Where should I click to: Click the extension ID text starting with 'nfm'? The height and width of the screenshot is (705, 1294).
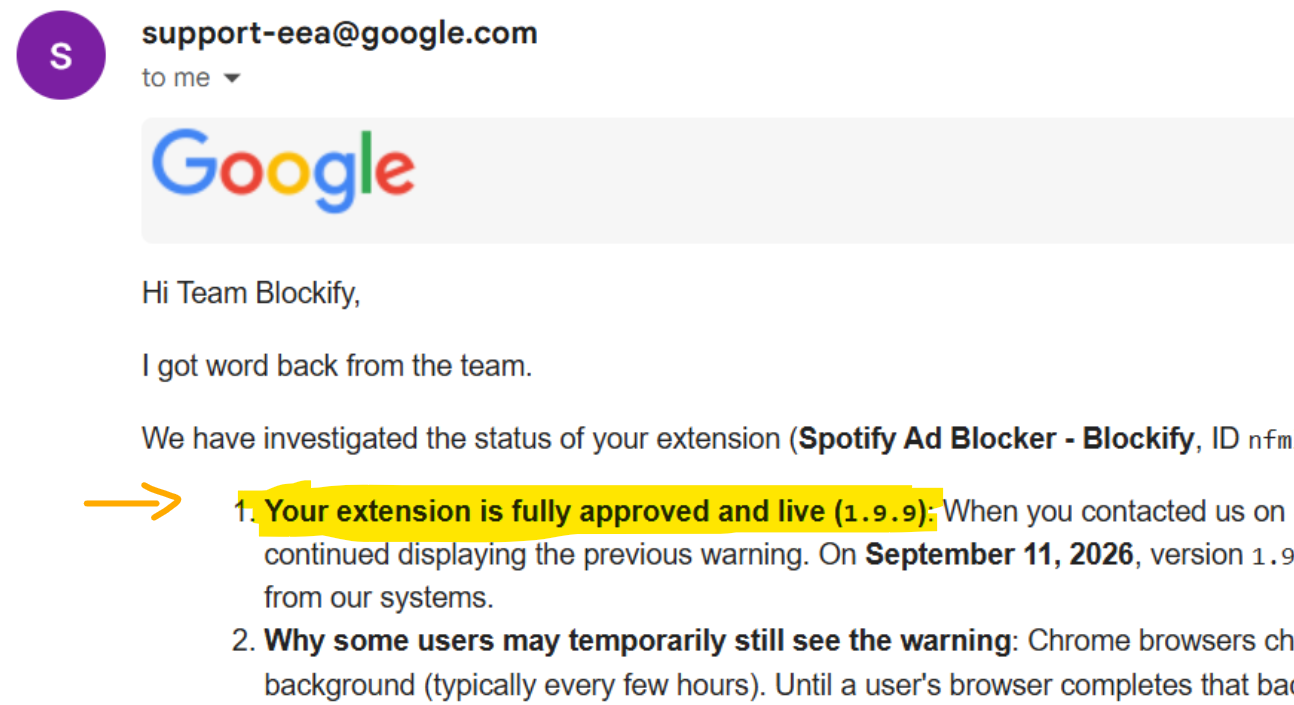coord(1270,440)
